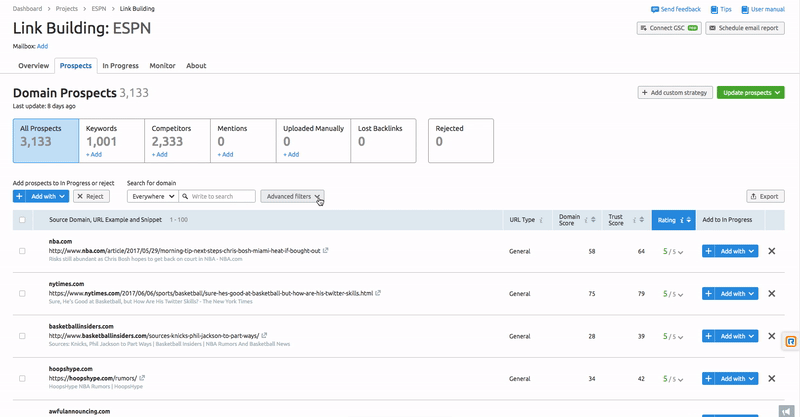Click Schedule email report button

coord(745,28)
